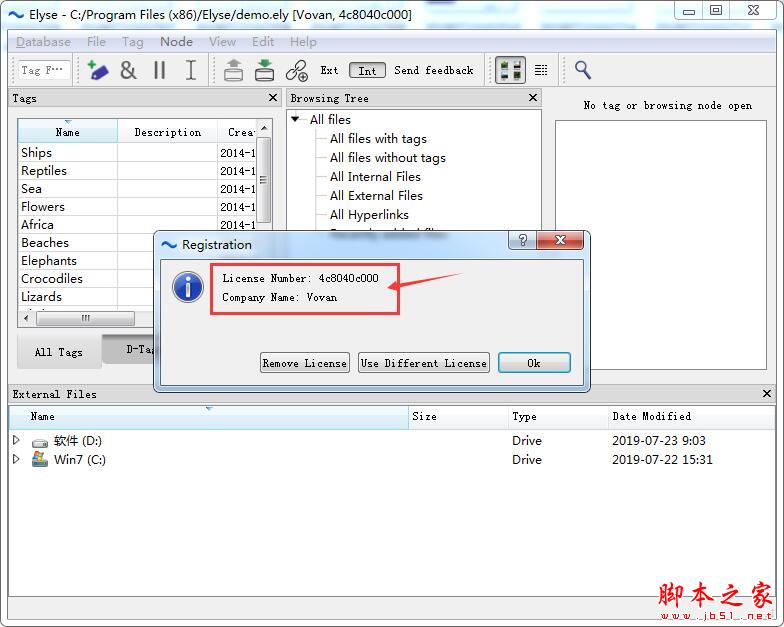Click the Remove License button
Image resolution: width=784 pixels, height=627 pixels.
(x=304, y=363)
